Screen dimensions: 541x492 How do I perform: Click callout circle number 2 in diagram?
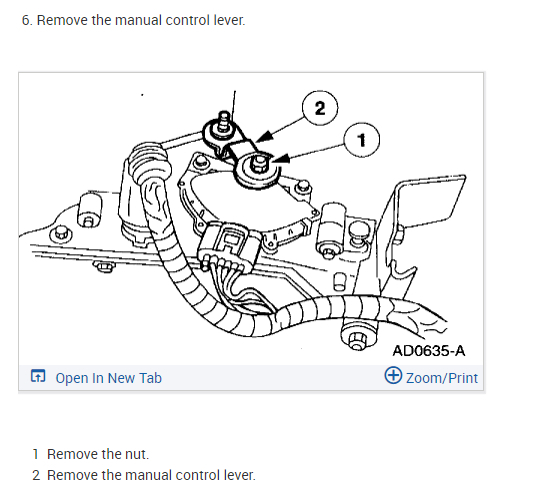coord(320,108)
